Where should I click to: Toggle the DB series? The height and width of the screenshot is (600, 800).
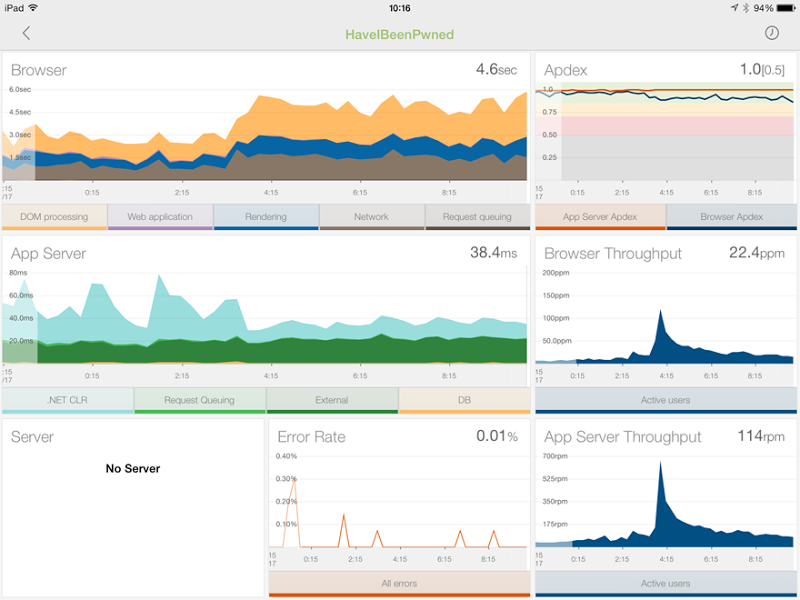pyautogui.click(x=464, y=401)
